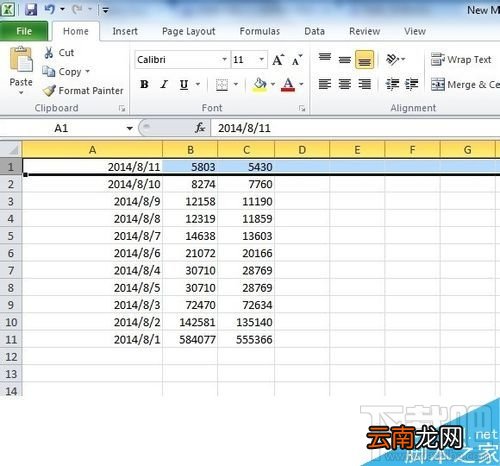Click cell containing 584077
Screen dimensions: 500x466
pos(190,340)
